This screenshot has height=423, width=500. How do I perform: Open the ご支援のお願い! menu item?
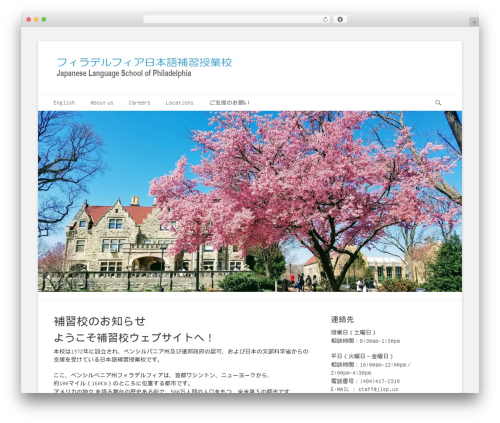point(229,103)
